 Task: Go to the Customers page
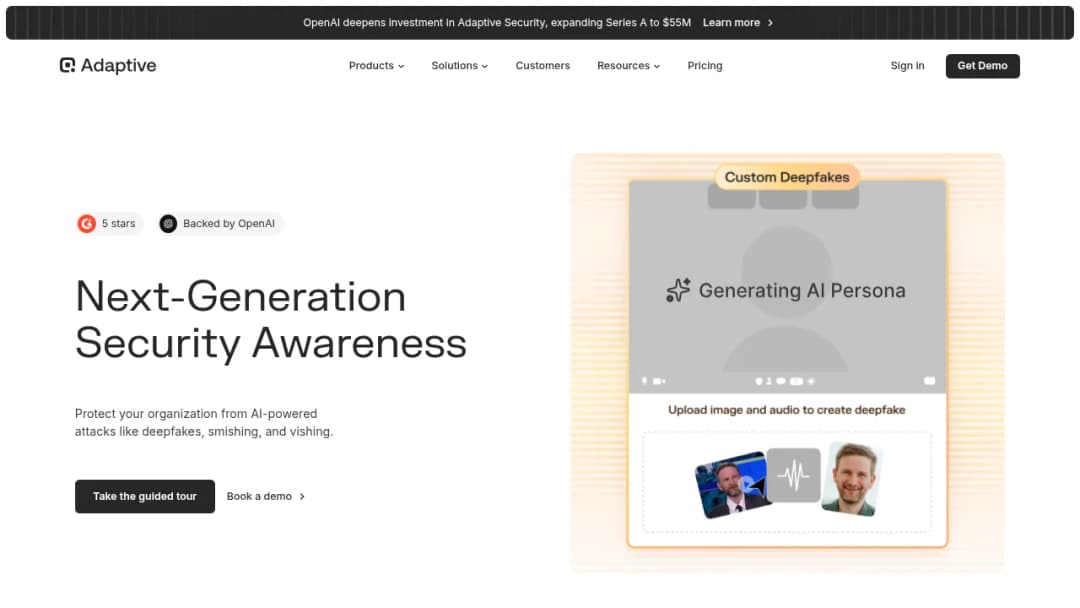[x=543, y=65]
